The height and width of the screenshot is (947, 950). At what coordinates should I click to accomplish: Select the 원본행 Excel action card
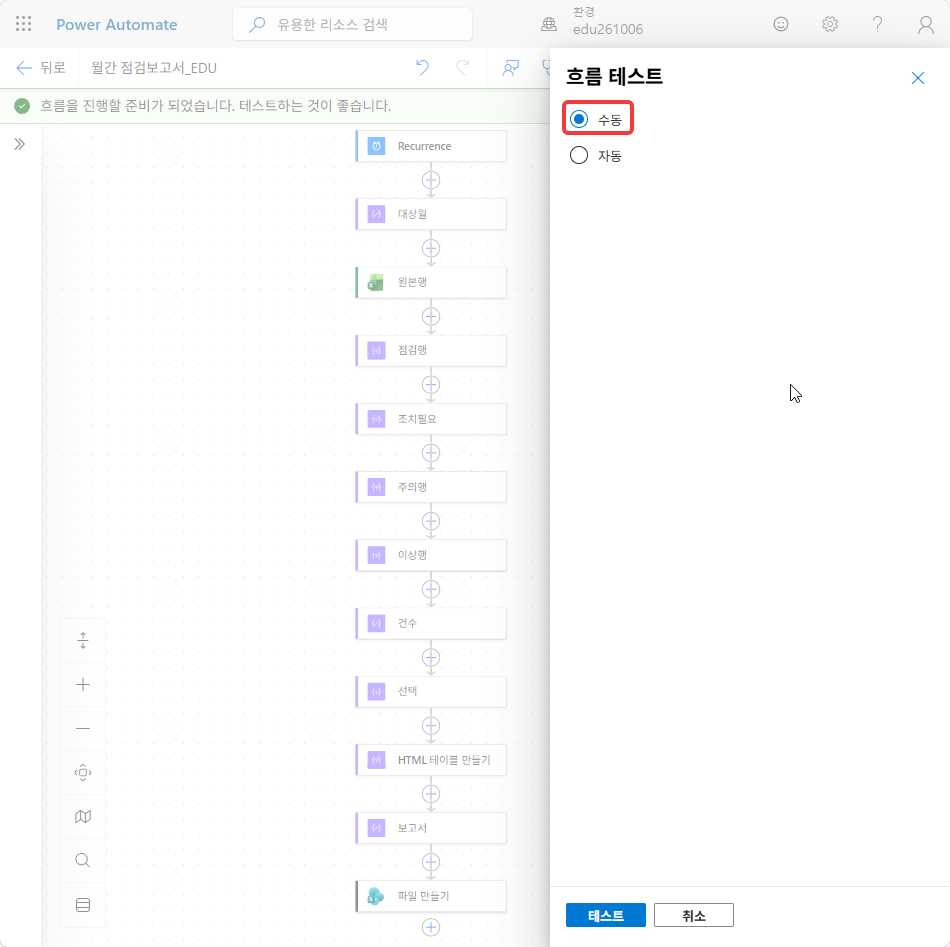(431, 282)
